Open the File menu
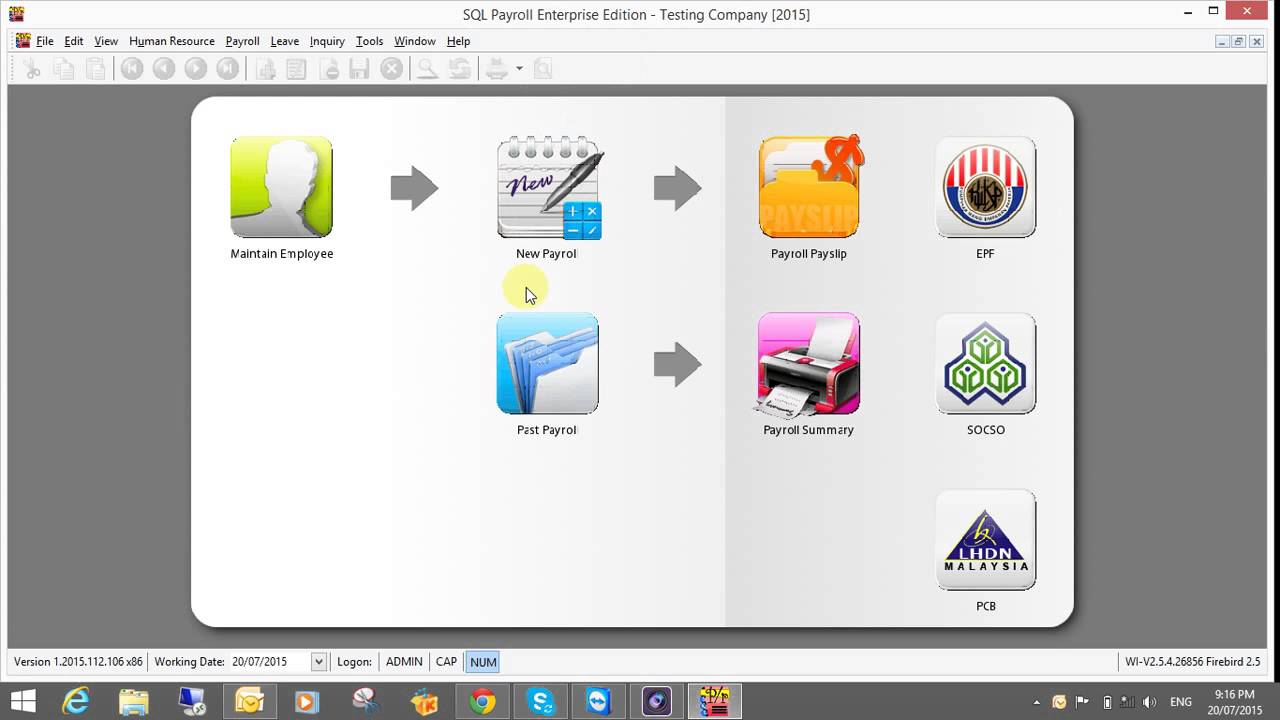The height and width of the screenshot is (720, 1280). (x=45, y=41)
